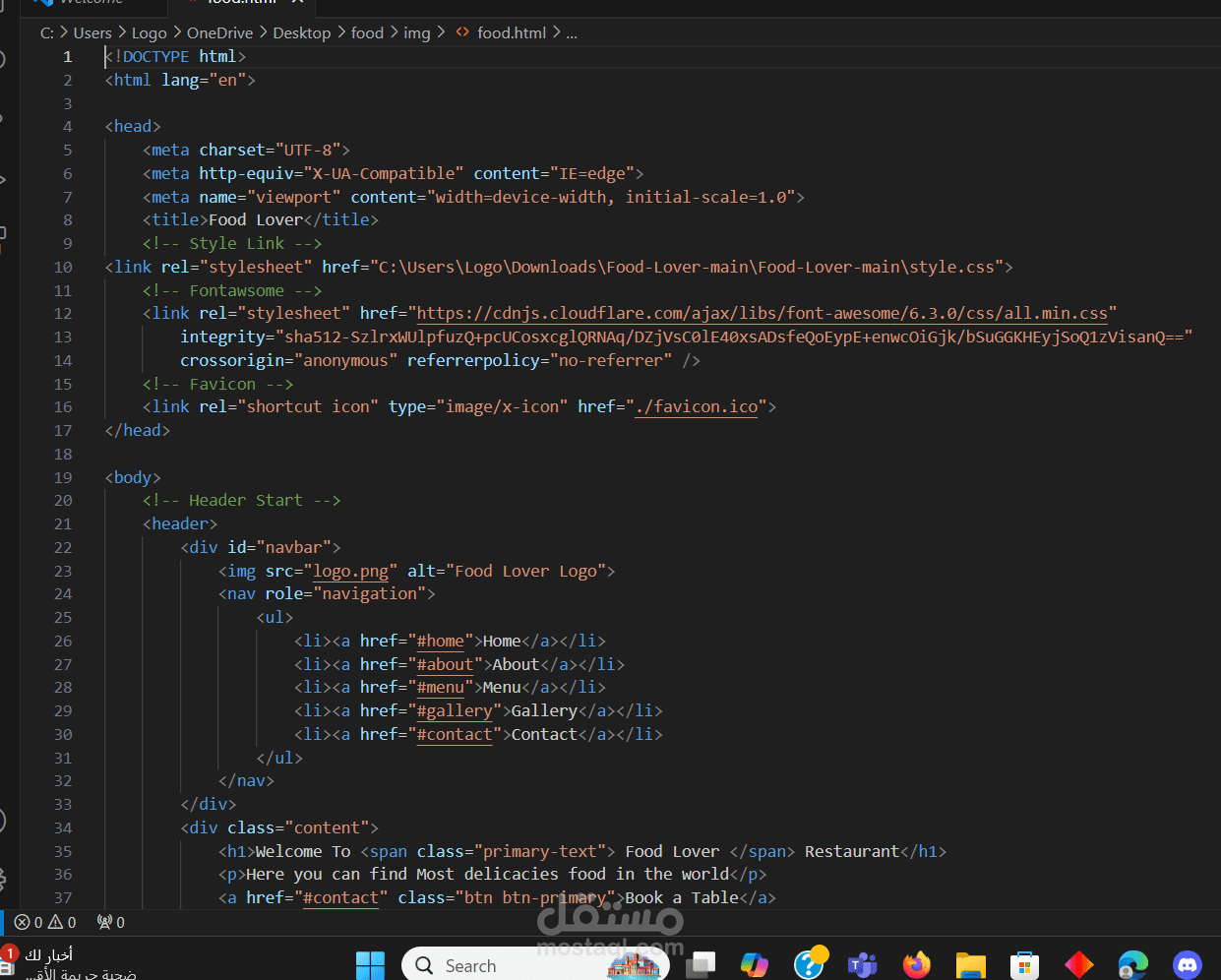Click the breadcrumb ellipsis symbol segment

coord(572,32)
